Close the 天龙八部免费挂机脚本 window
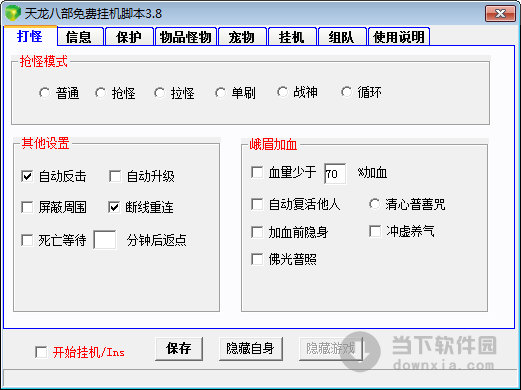 (500, 14)
